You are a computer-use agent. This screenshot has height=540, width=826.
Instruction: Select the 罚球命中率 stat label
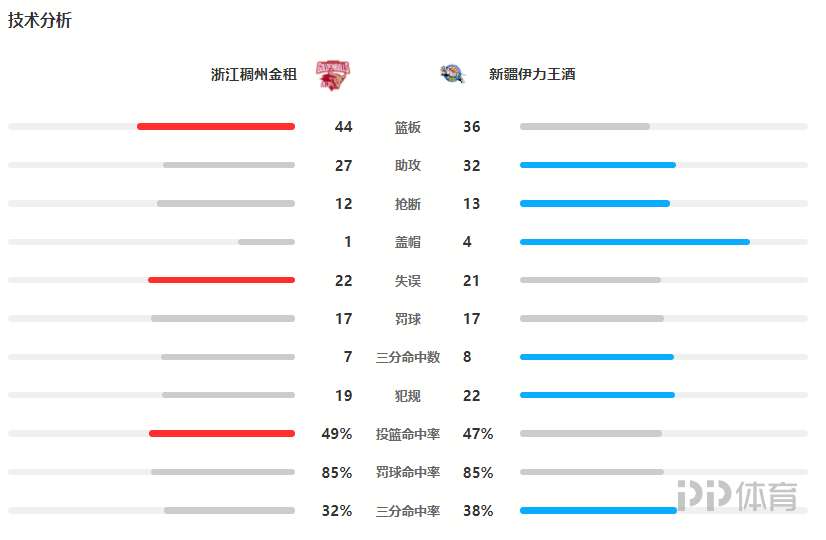[408, 472]
